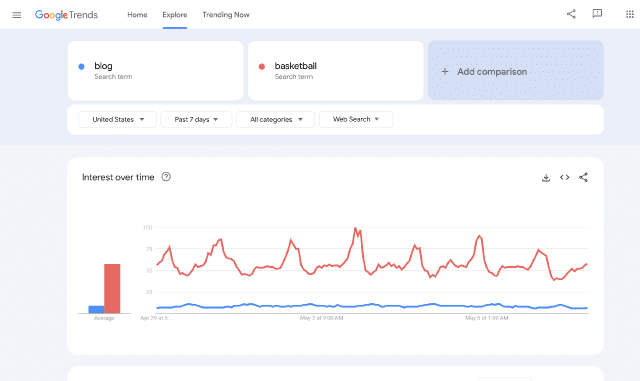This screenshot has width=640, height=381.
Task: Share the Interest over time chart
Action: [x=583, y=178]
